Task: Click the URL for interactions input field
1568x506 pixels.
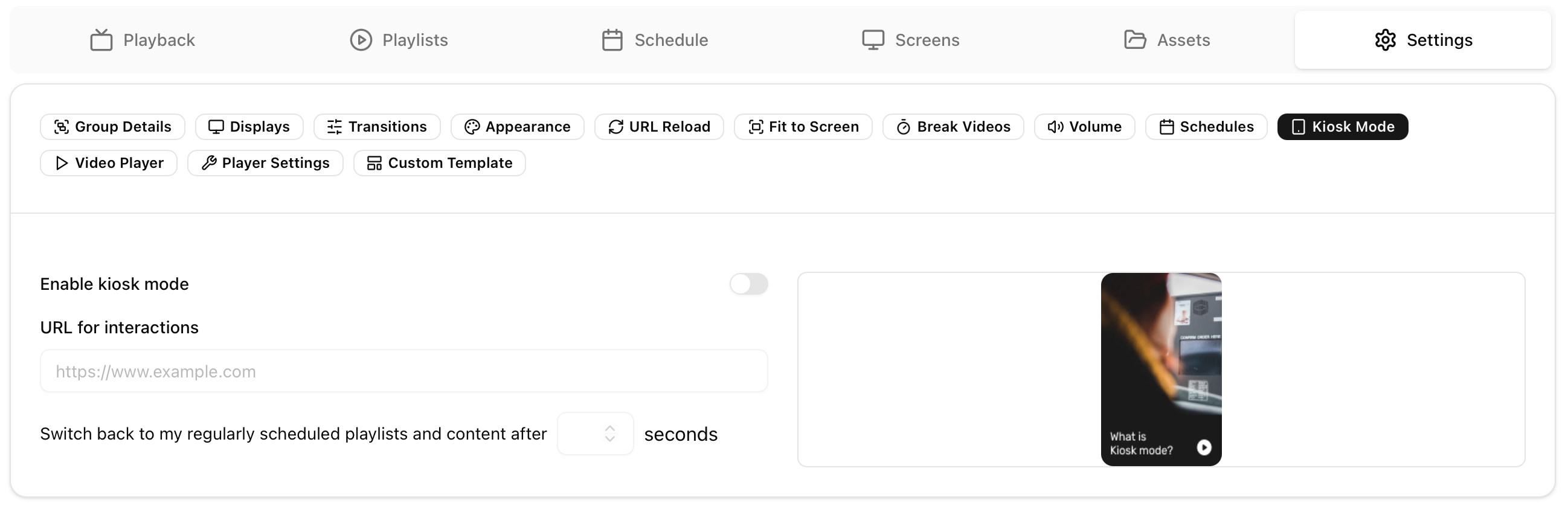Action: [x=403, y=371]
